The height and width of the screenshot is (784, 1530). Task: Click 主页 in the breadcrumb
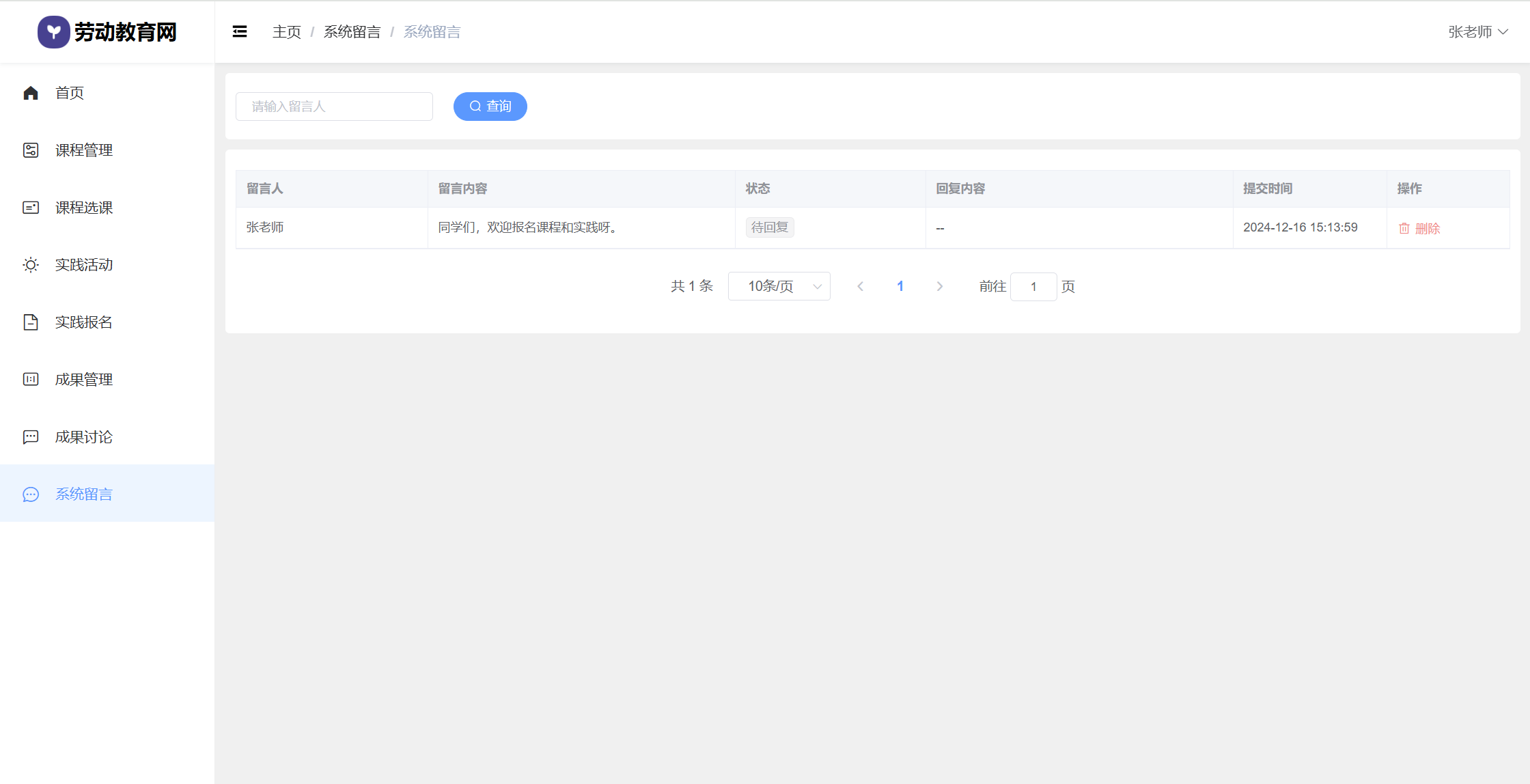286,32
